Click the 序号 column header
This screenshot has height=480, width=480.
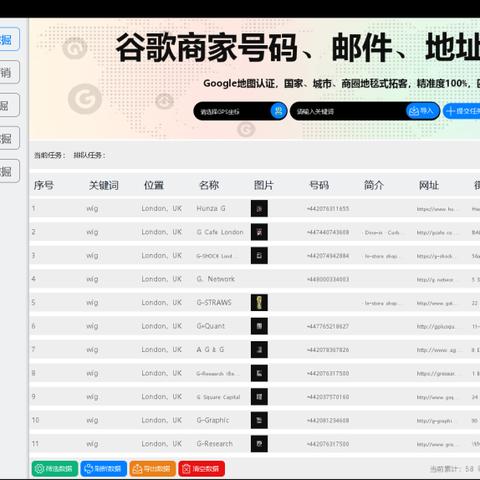tap(44, 185)
